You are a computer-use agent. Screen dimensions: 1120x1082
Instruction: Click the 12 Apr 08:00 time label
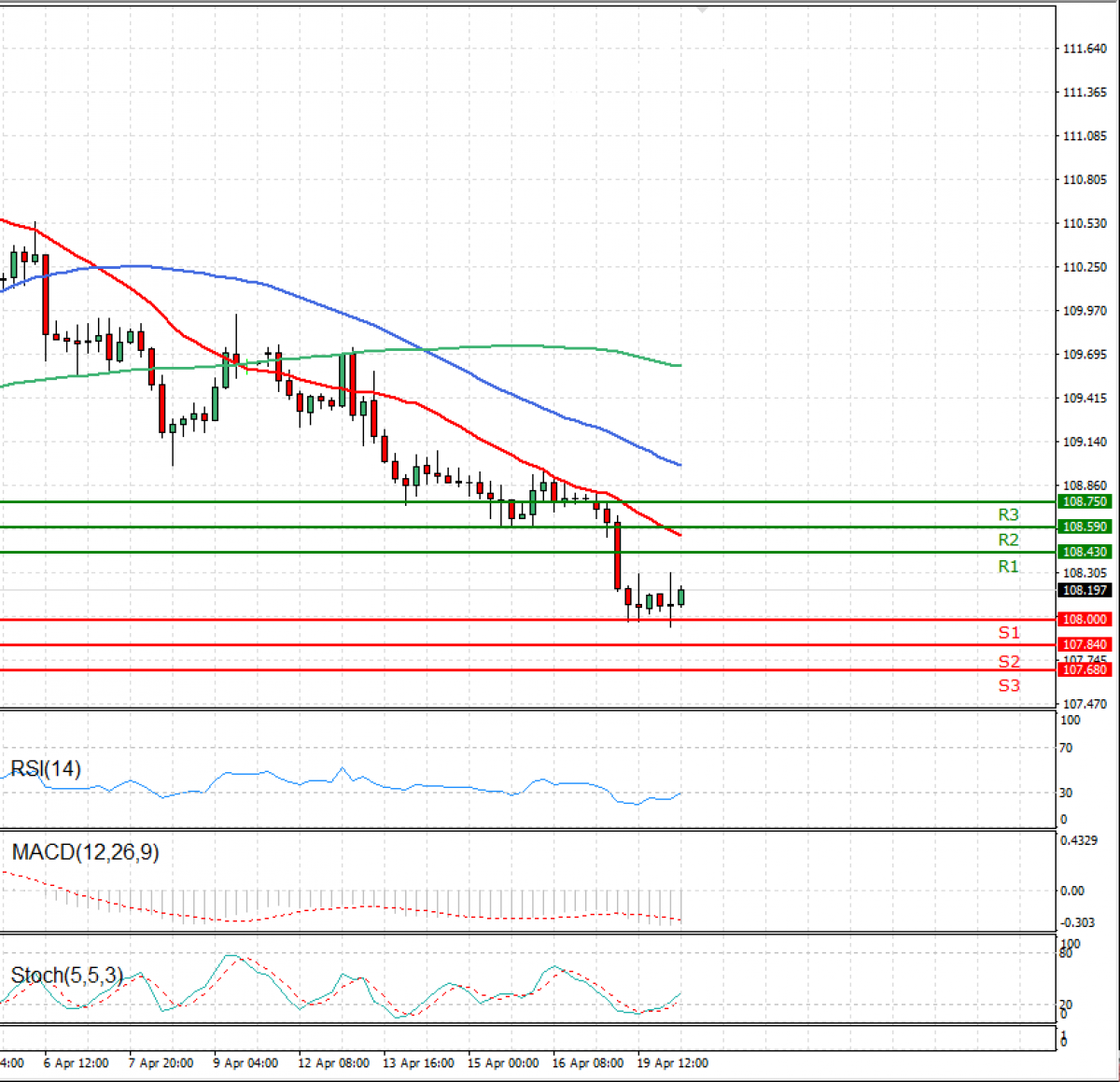333,1063
